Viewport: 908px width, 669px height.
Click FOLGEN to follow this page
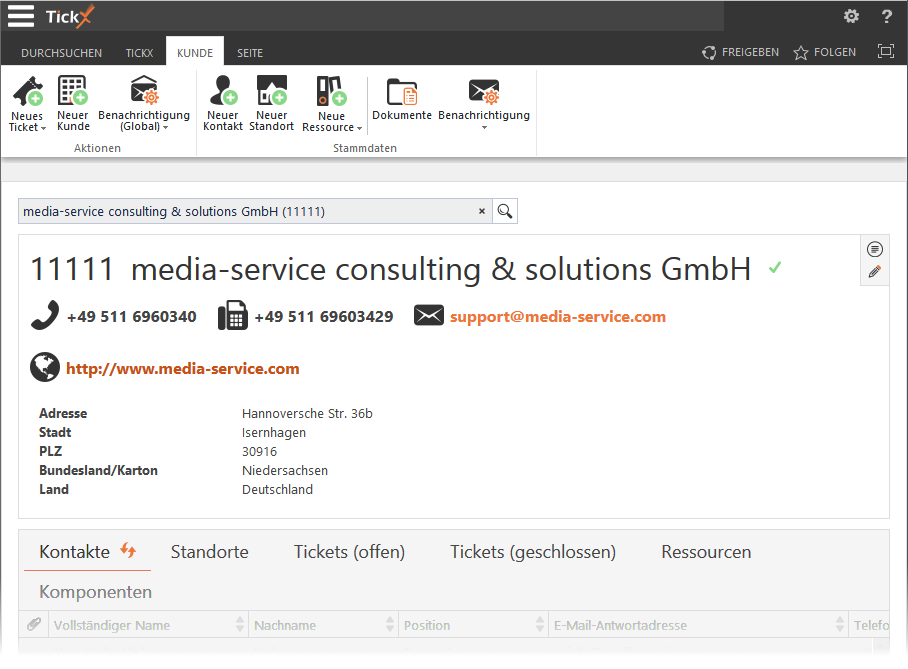point(825,52)
